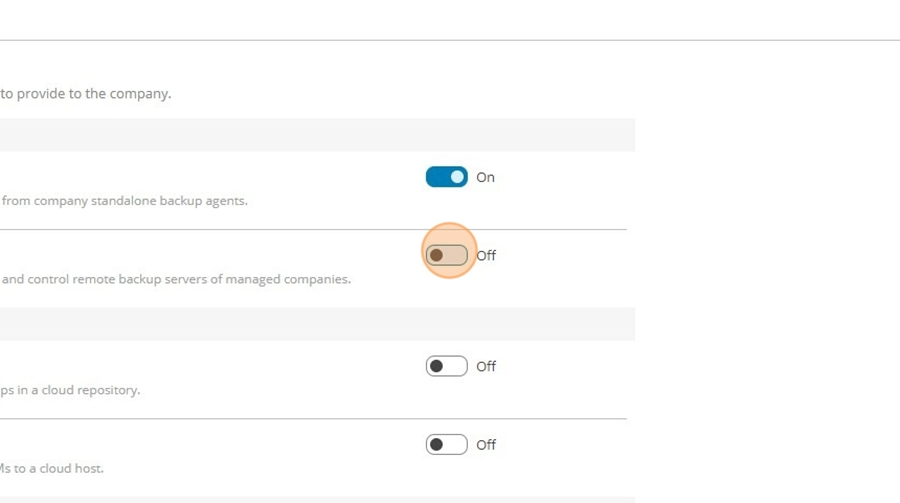The height and width of the screenshot is (503, 900).
Task: Click the "to a cloud host" description
Action: 52,469
